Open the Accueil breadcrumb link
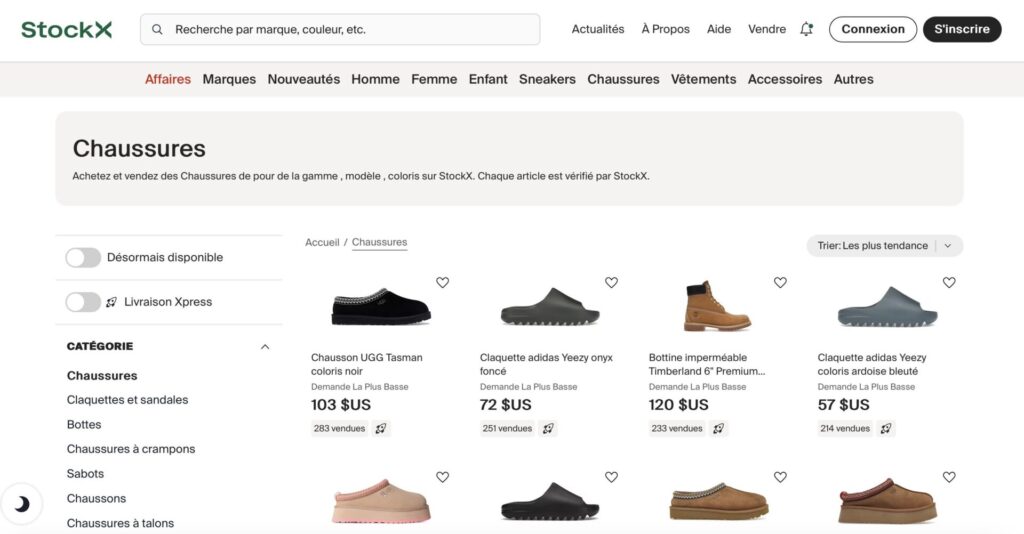Screen dimensions: 1024x534 pyautogui.click(x=322, y=242)
